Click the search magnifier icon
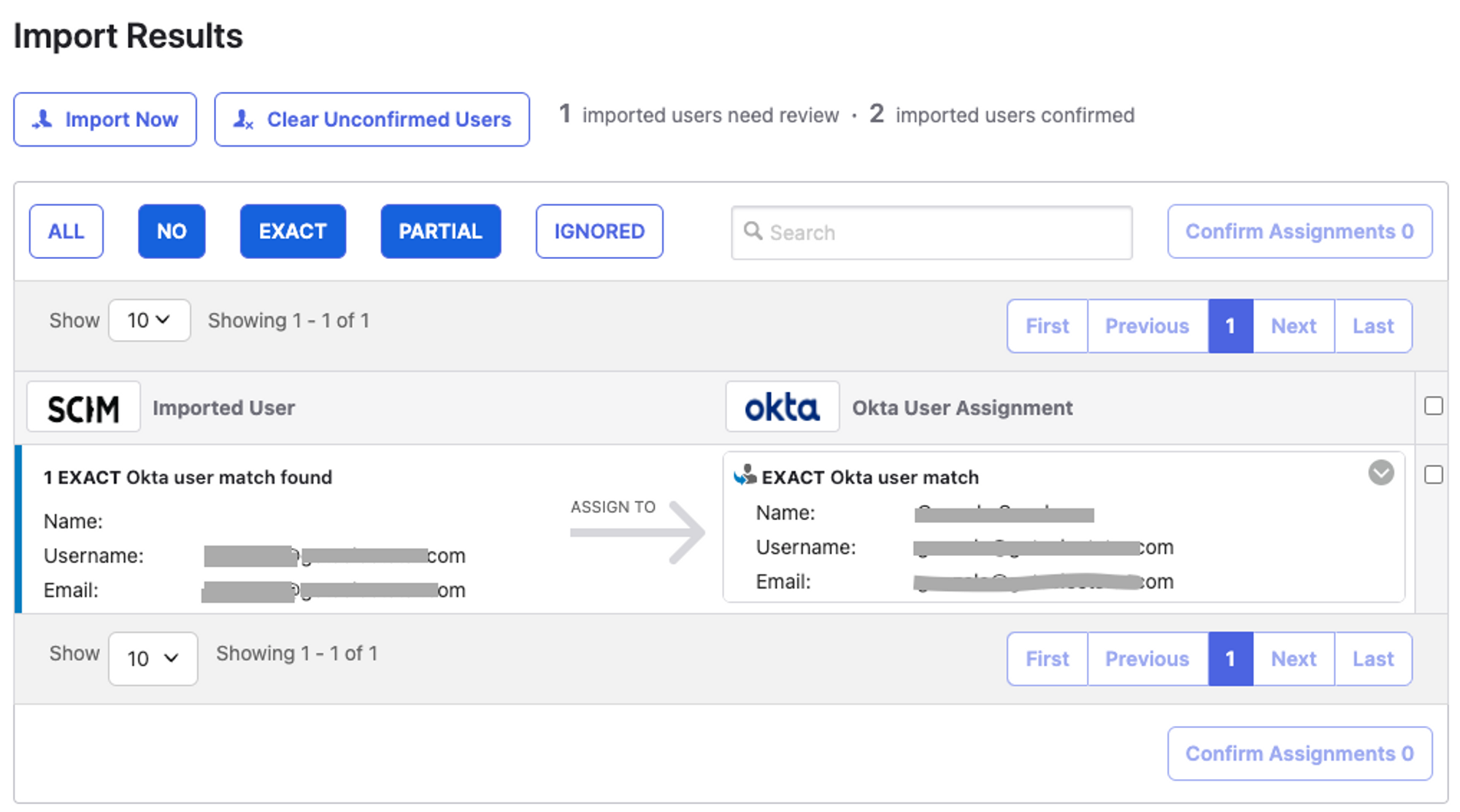This screenshot has width=1460, height=812. point(753,231)
